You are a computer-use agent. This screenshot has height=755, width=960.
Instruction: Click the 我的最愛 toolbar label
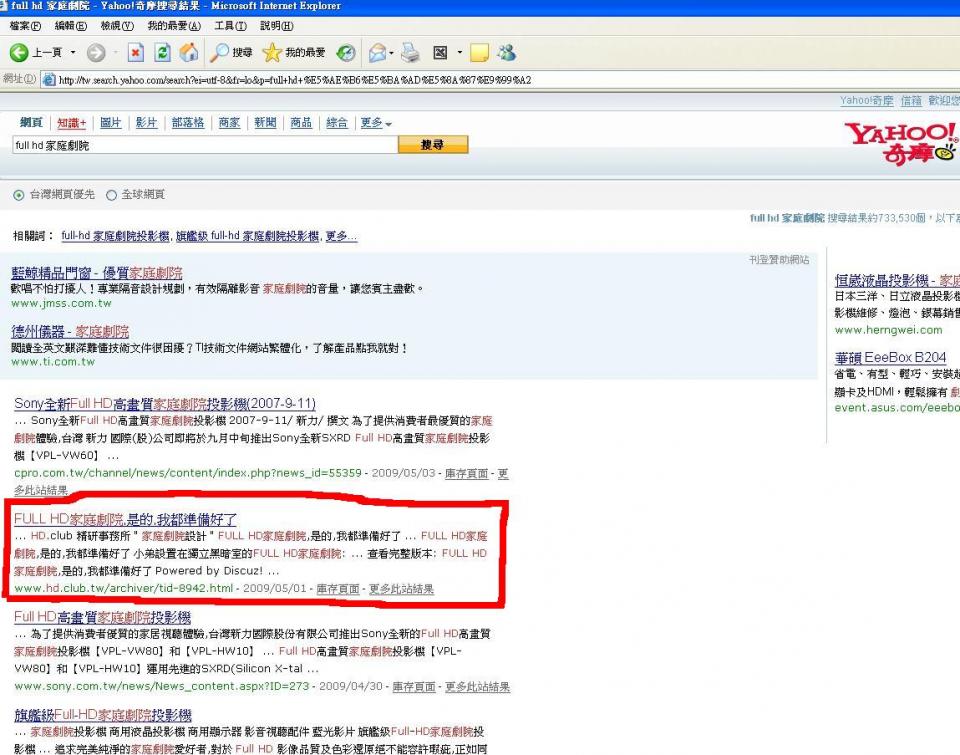(x=305, y=53)
